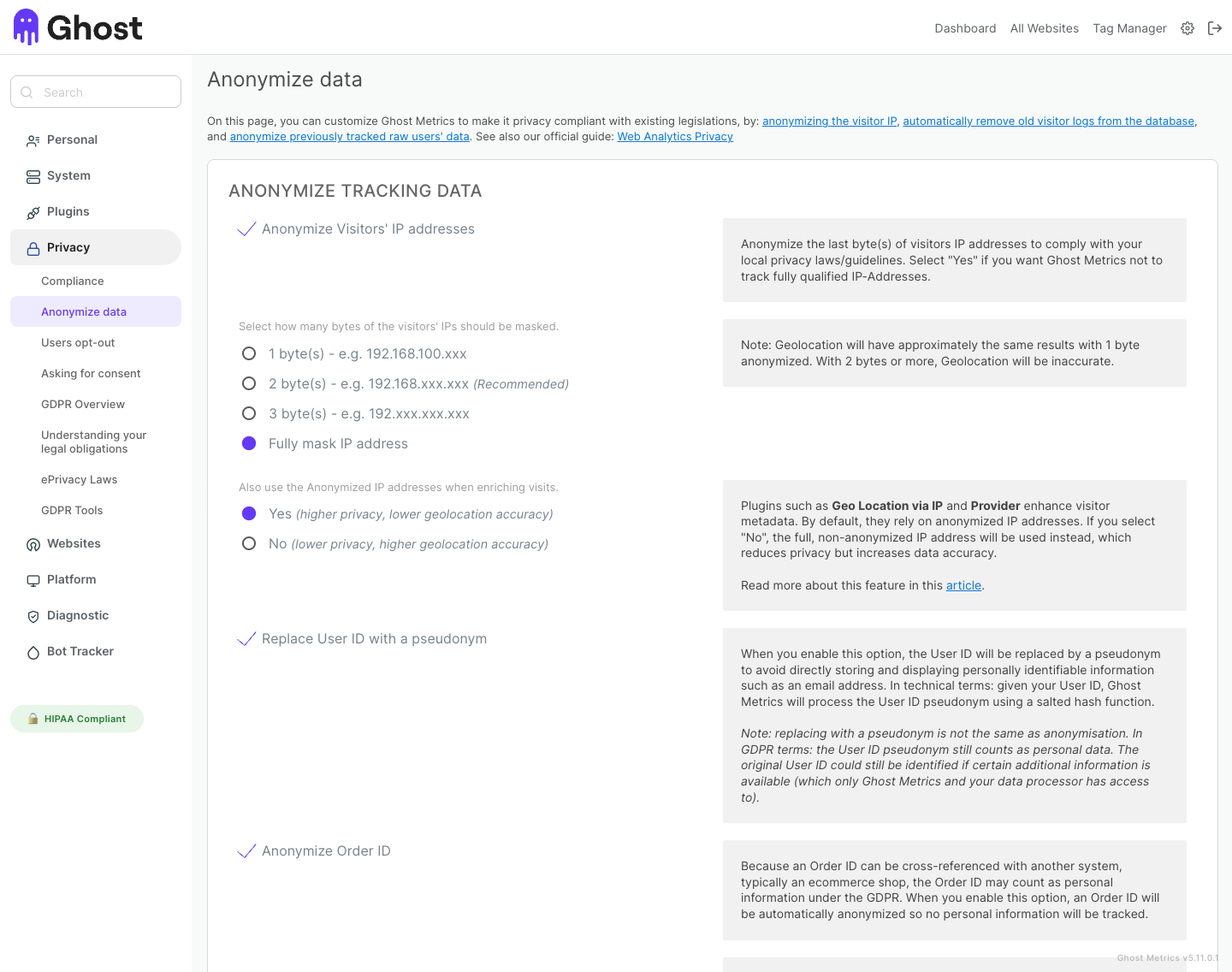Follow the remove old visitor logs link
The height and width of the screenshot is (972, 1232).
pos(1048,121)
